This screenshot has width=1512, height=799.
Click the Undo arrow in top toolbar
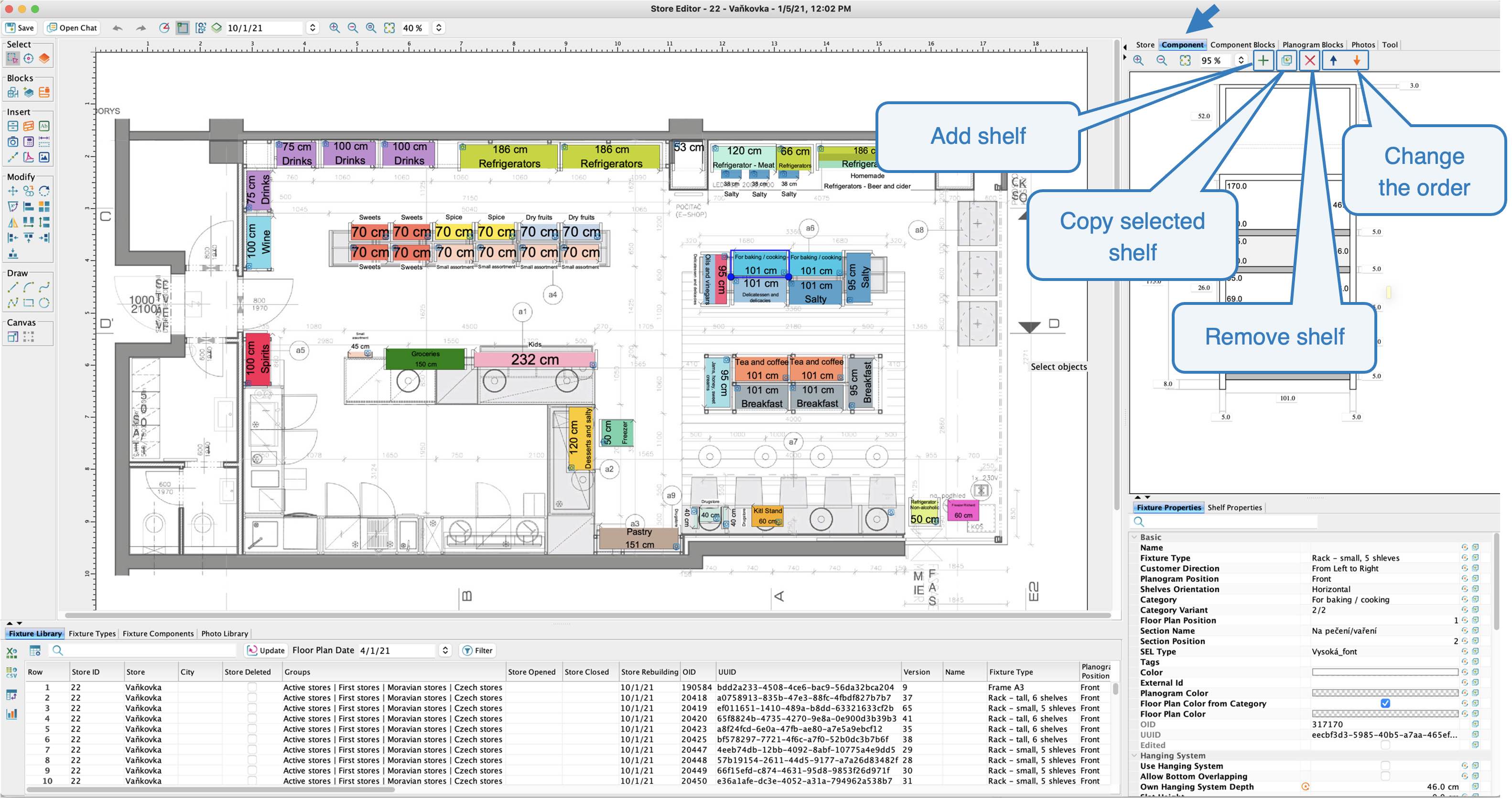pos(118,28)
